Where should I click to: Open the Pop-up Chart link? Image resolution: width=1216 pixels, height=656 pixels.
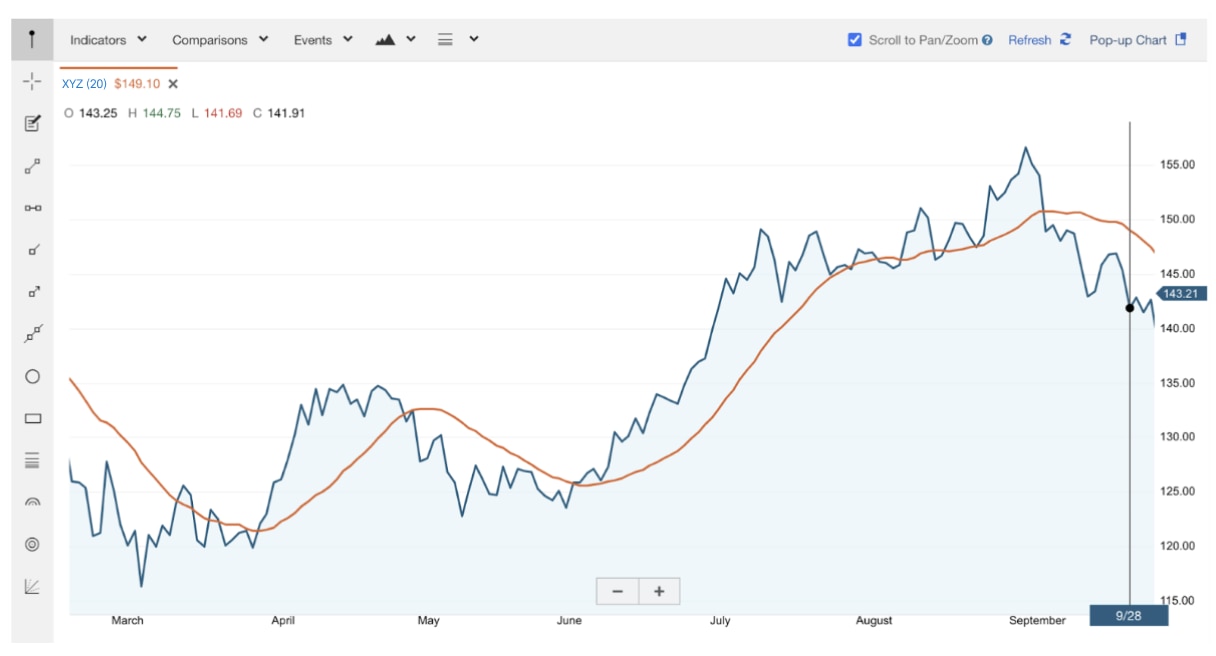pos(1137,40)
